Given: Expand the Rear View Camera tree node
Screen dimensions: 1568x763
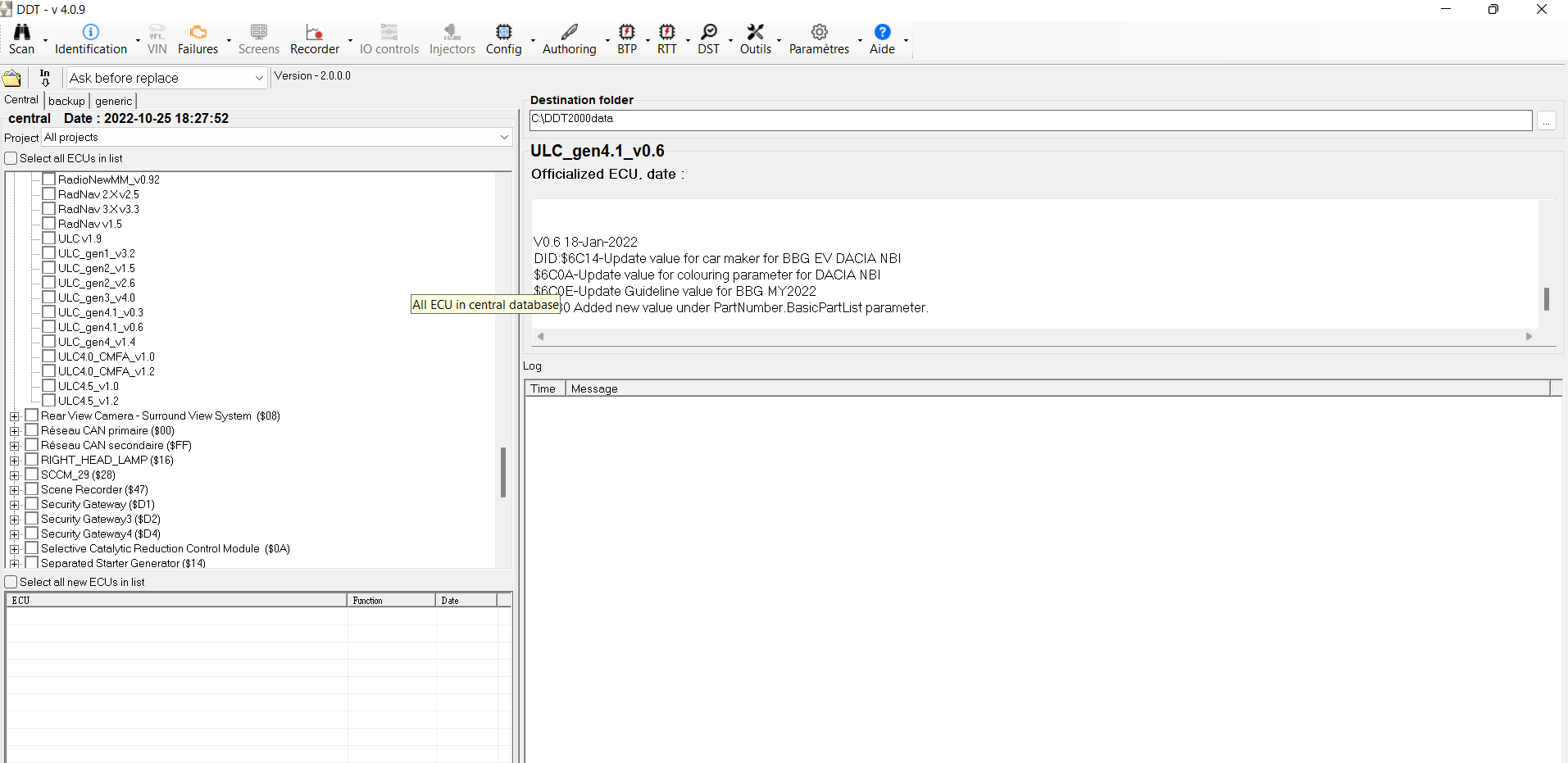Looking at the screenshot, I should [x=14, y=416].
